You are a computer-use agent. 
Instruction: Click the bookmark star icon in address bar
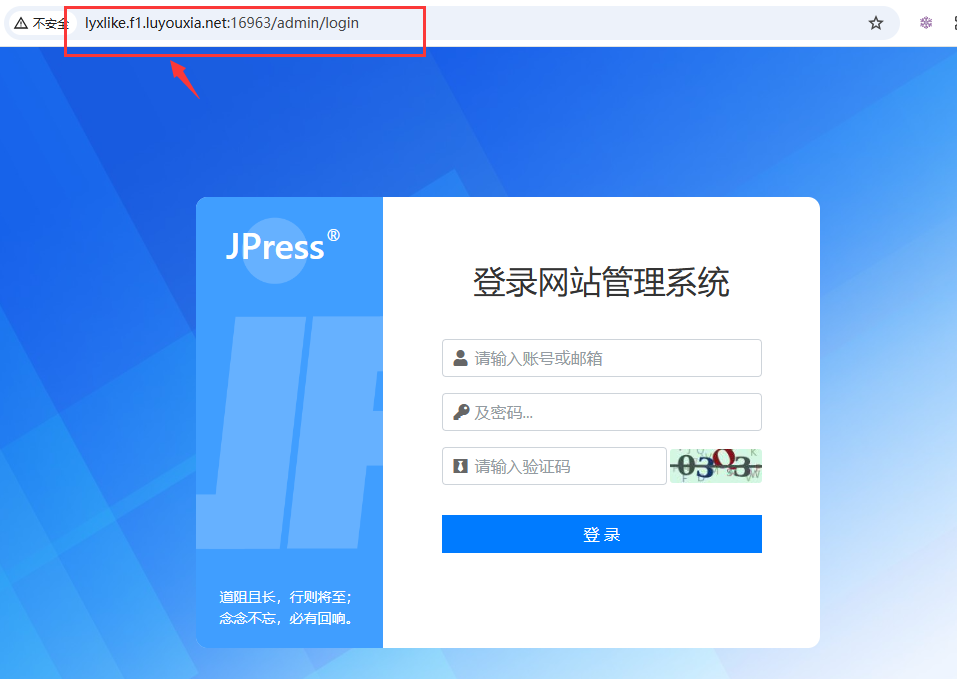(876, 23)
